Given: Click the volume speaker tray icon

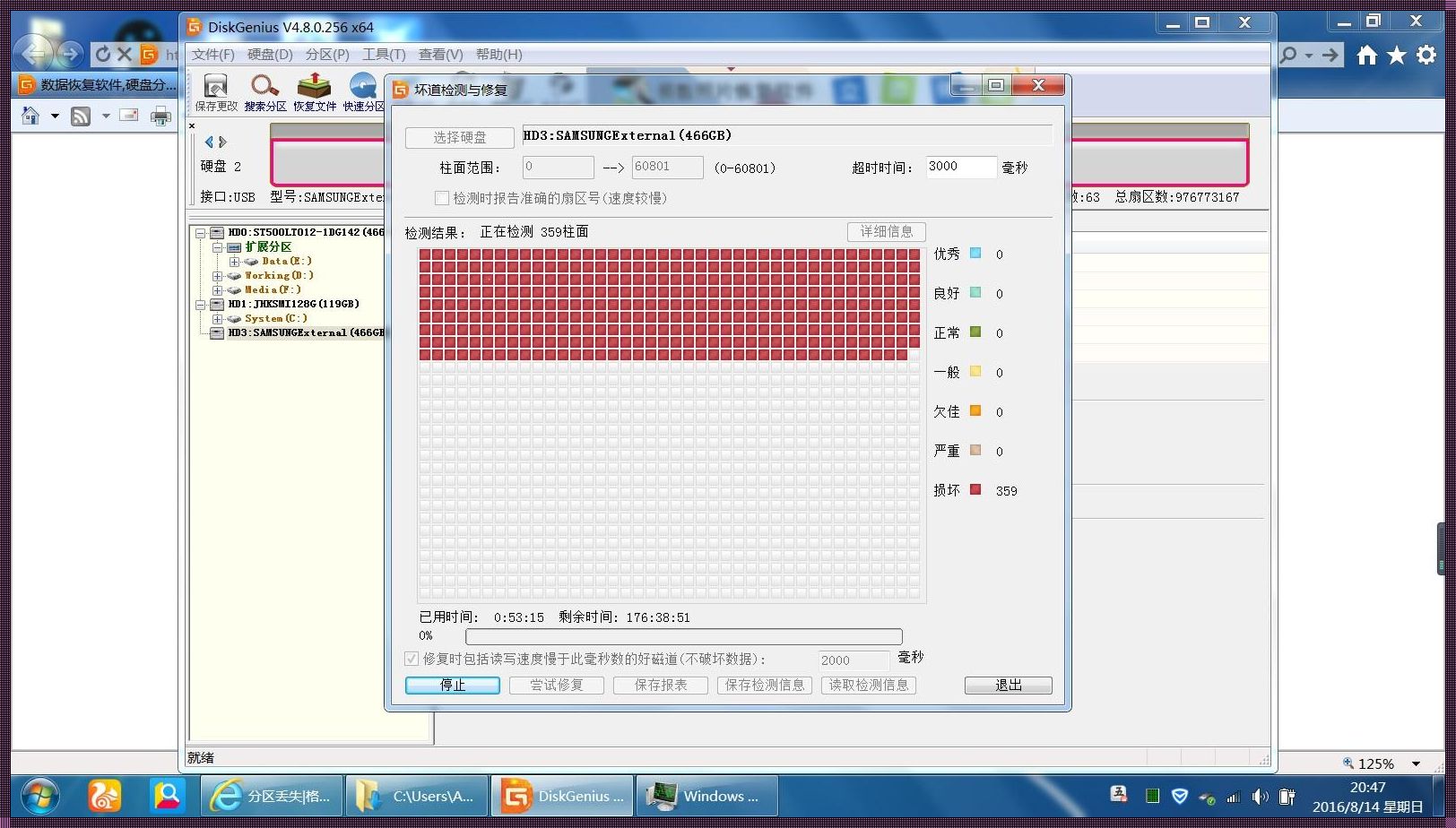Looking at the screenshot, I should pos(1260,796).
